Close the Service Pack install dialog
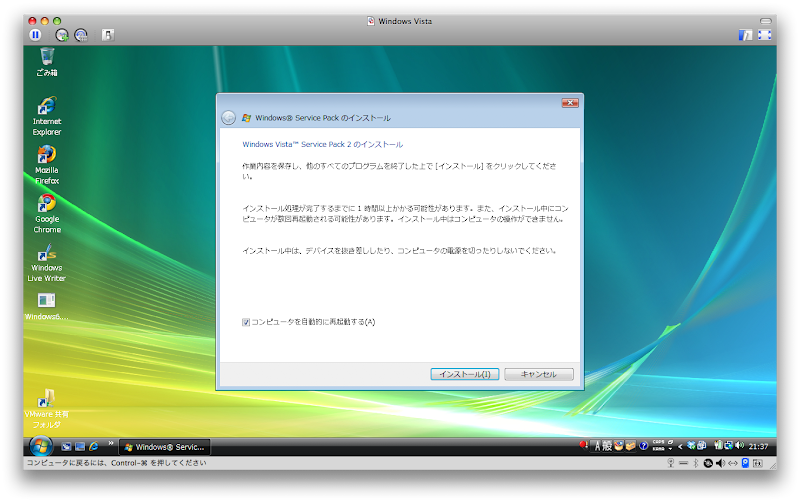This screenshot has width=800, height=502. 569,103
